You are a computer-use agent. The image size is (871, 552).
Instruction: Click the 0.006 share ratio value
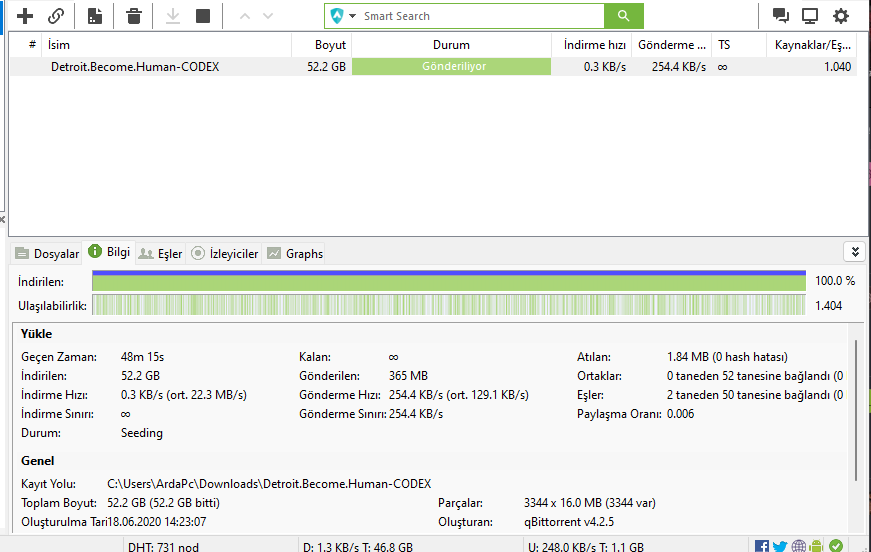click(x=680, y=414)
